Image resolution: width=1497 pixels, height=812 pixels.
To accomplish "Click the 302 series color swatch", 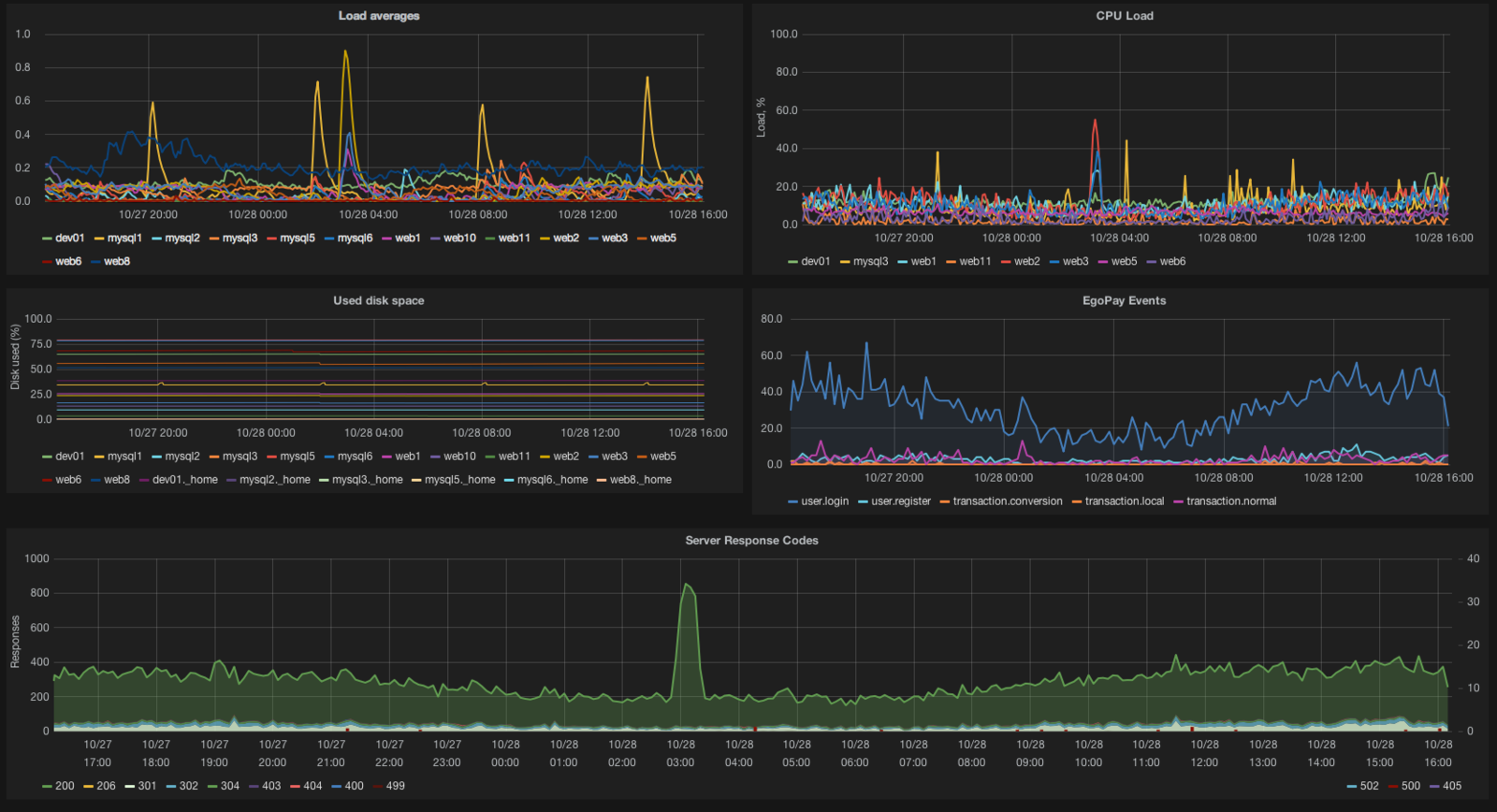I will 171,786.
